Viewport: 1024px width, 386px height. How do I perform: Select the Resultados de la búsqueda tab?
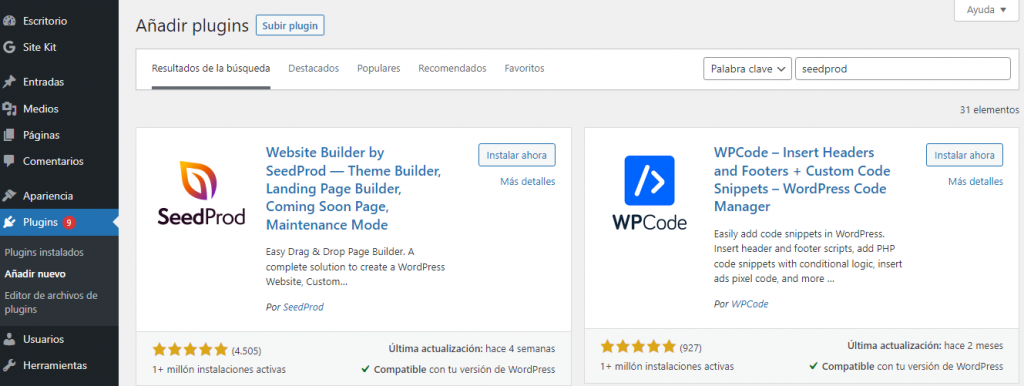tap(211, 68)
